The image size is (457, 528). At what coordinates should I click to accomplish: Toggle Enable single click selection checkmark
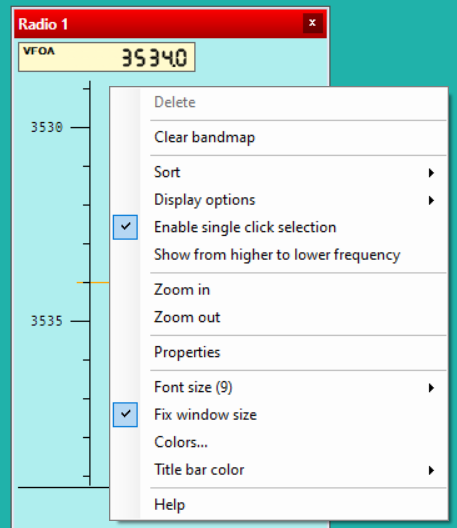click(x=125, y=227)
